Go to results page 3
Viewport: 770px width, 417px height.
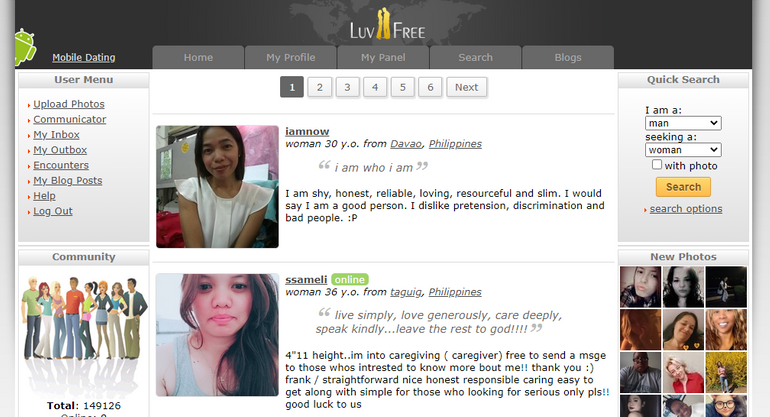347,87
